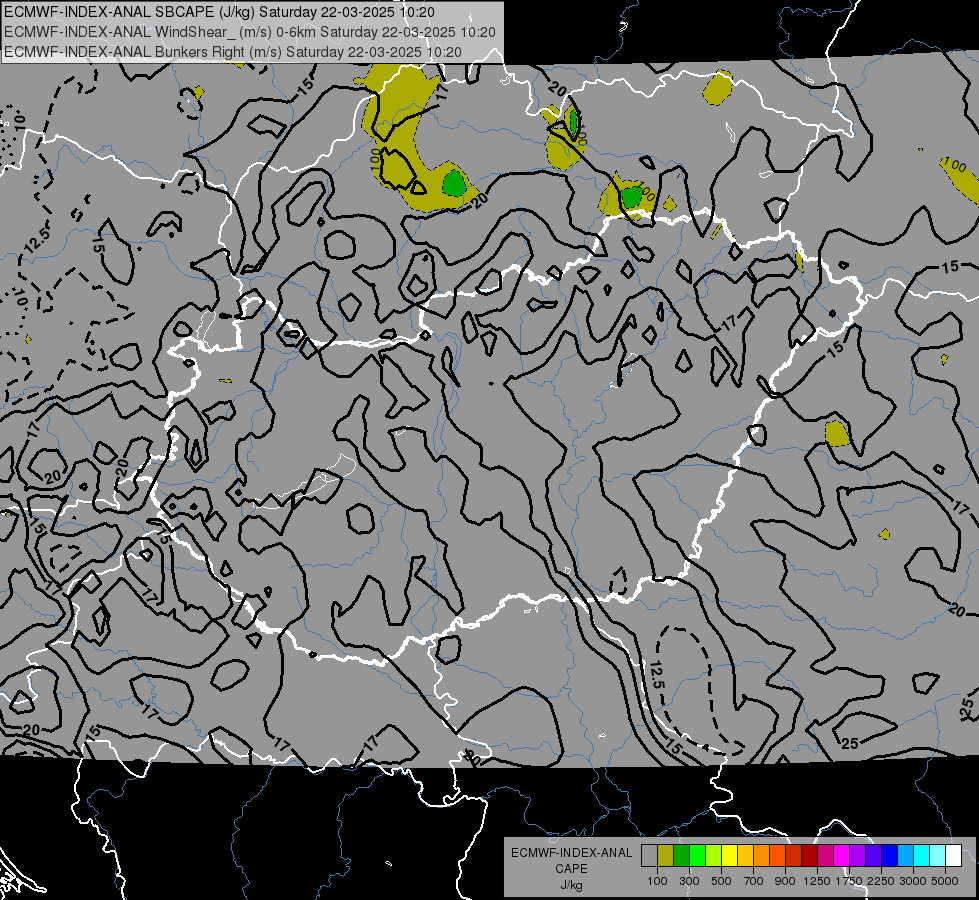Click the legend tick value 3000

pos(913,881)
